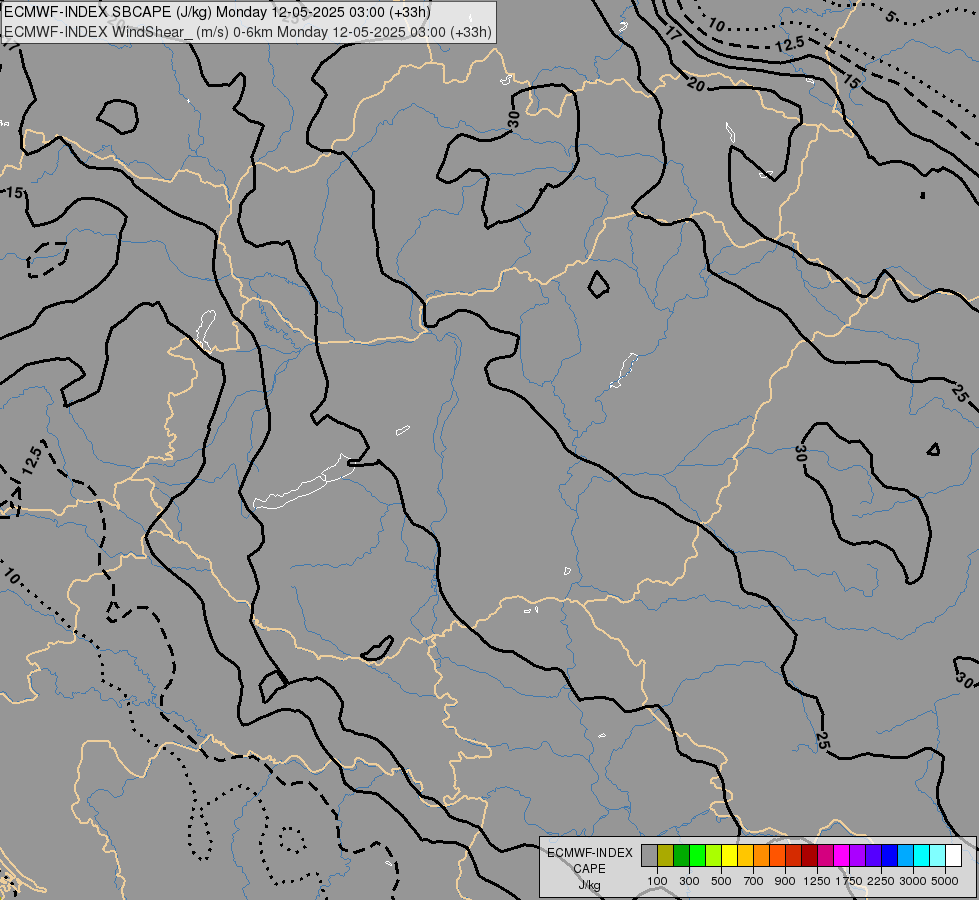Image resolution: width=979 pixels, height=900 pixels.
Task: Click the dark green legend swatch
Action: [x=681, y=855]
